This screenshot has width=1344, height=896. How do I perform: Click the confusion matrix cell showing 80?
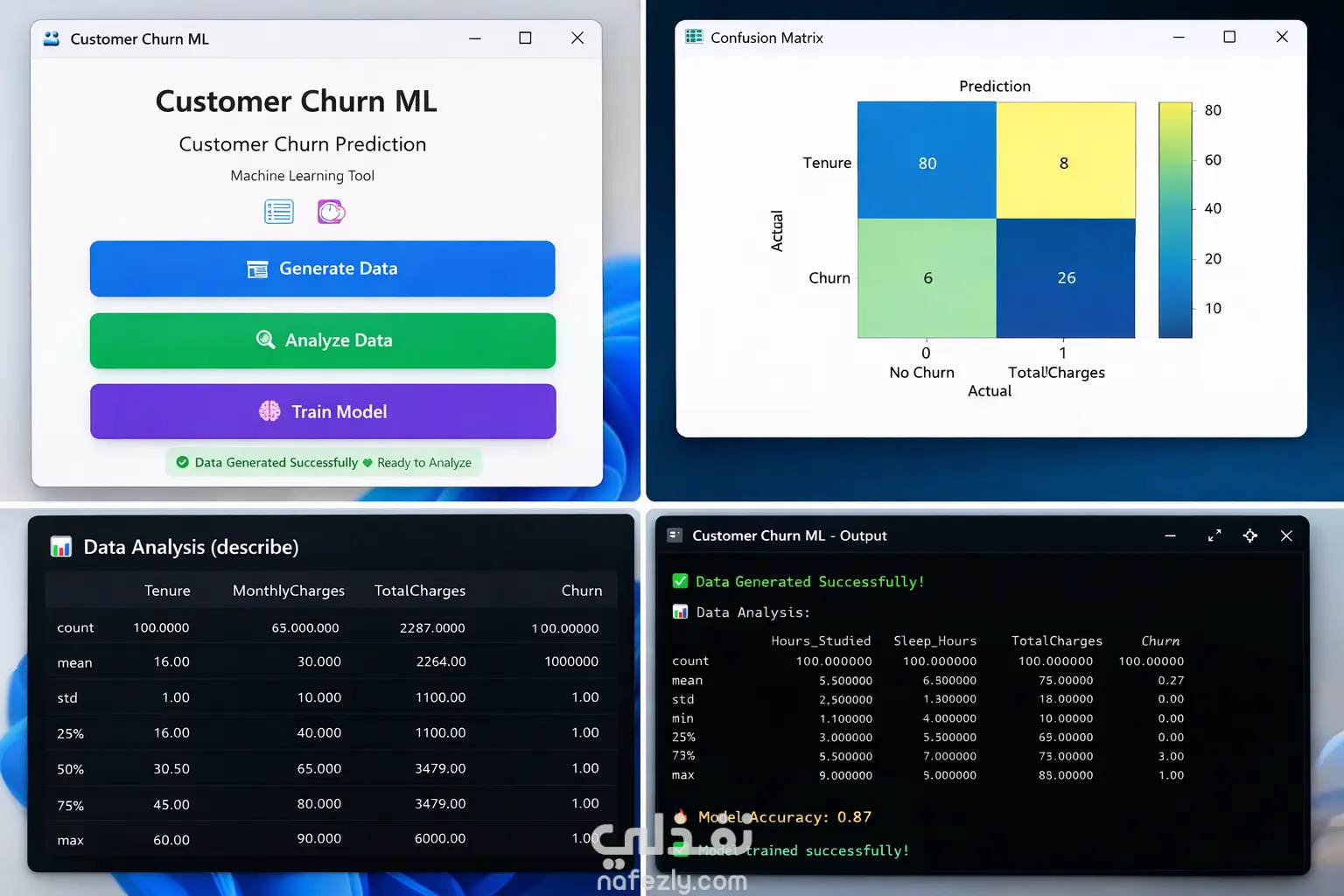pos(927,160)
